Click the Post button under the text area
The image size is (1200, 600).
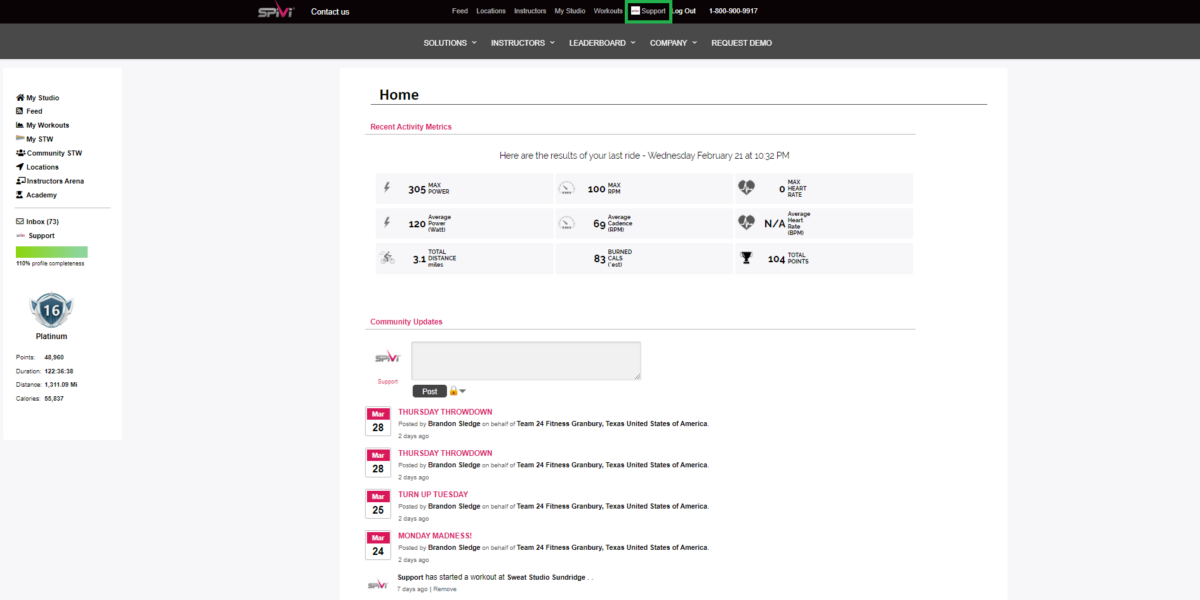[429, 391]
